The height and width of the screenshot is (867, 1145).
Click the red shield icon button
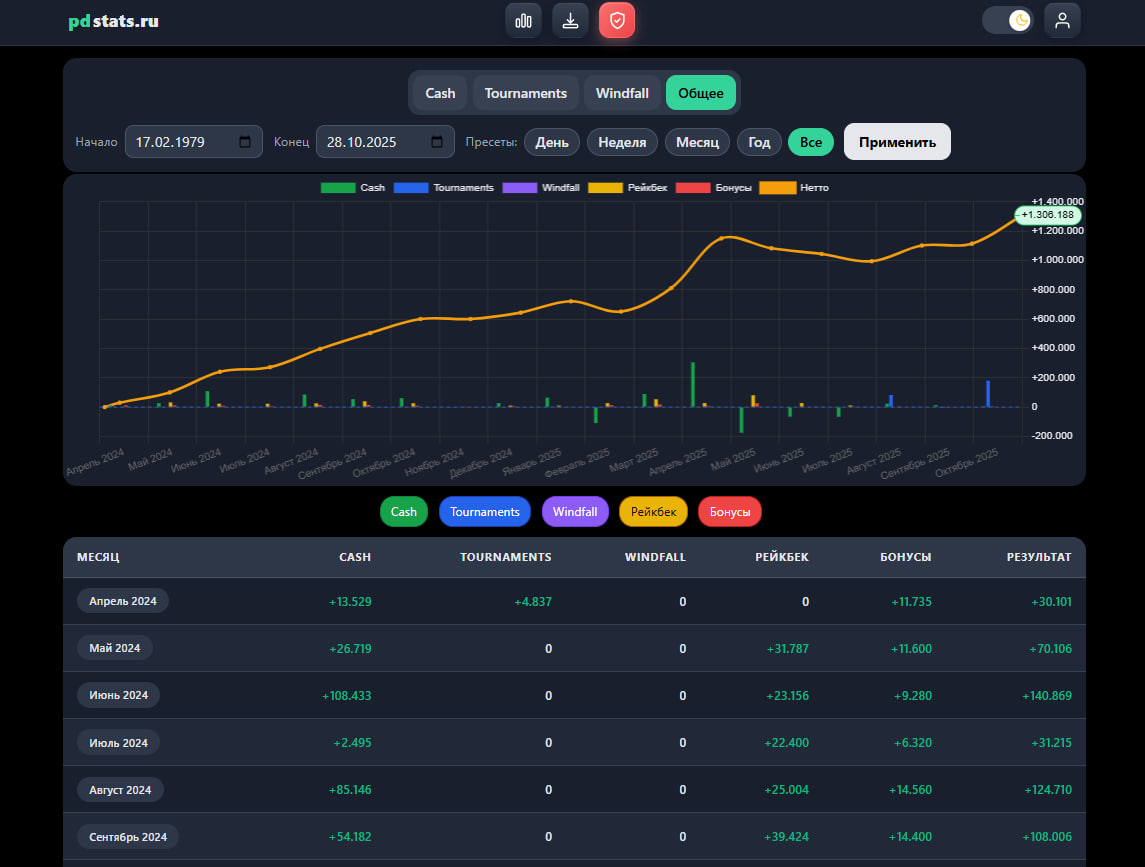tap(617, 20)
